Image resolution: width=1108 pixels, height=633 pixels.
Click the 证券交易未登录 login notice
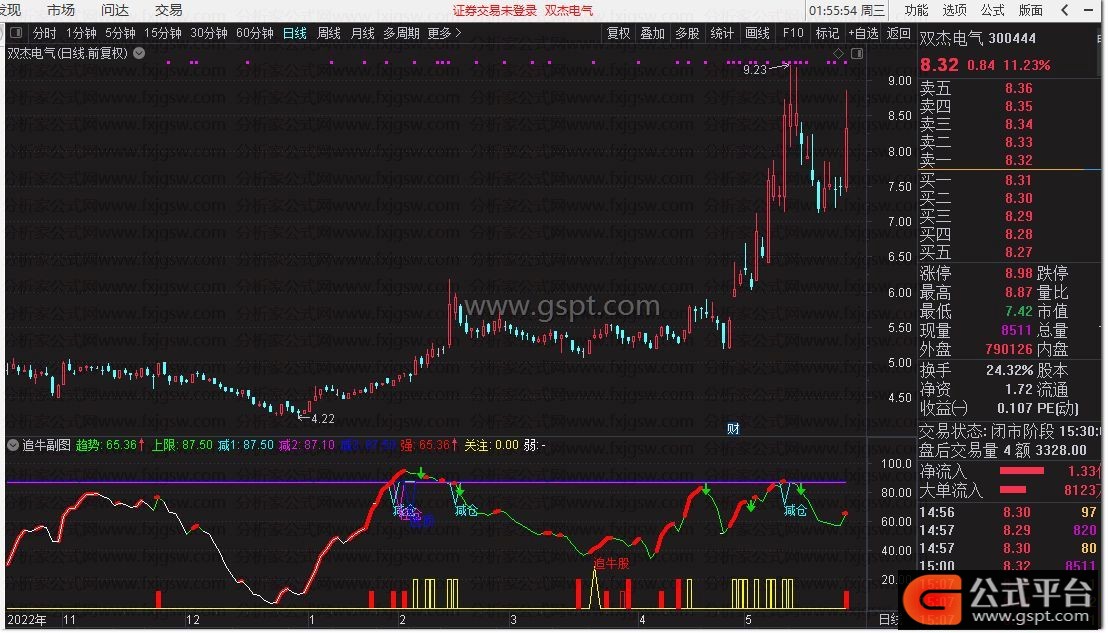[495, 11]
